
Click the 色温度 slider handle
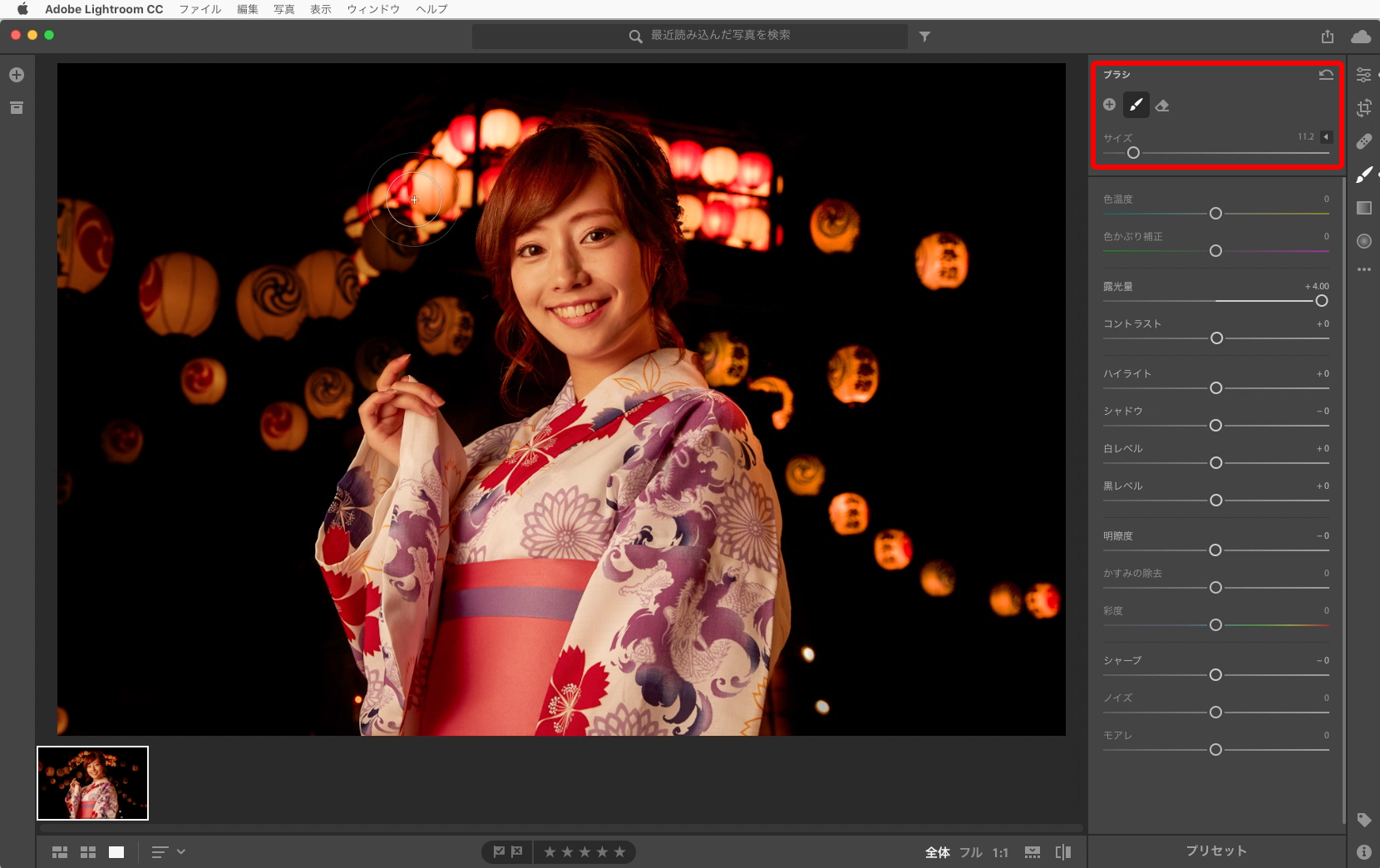click(1215, 214)
